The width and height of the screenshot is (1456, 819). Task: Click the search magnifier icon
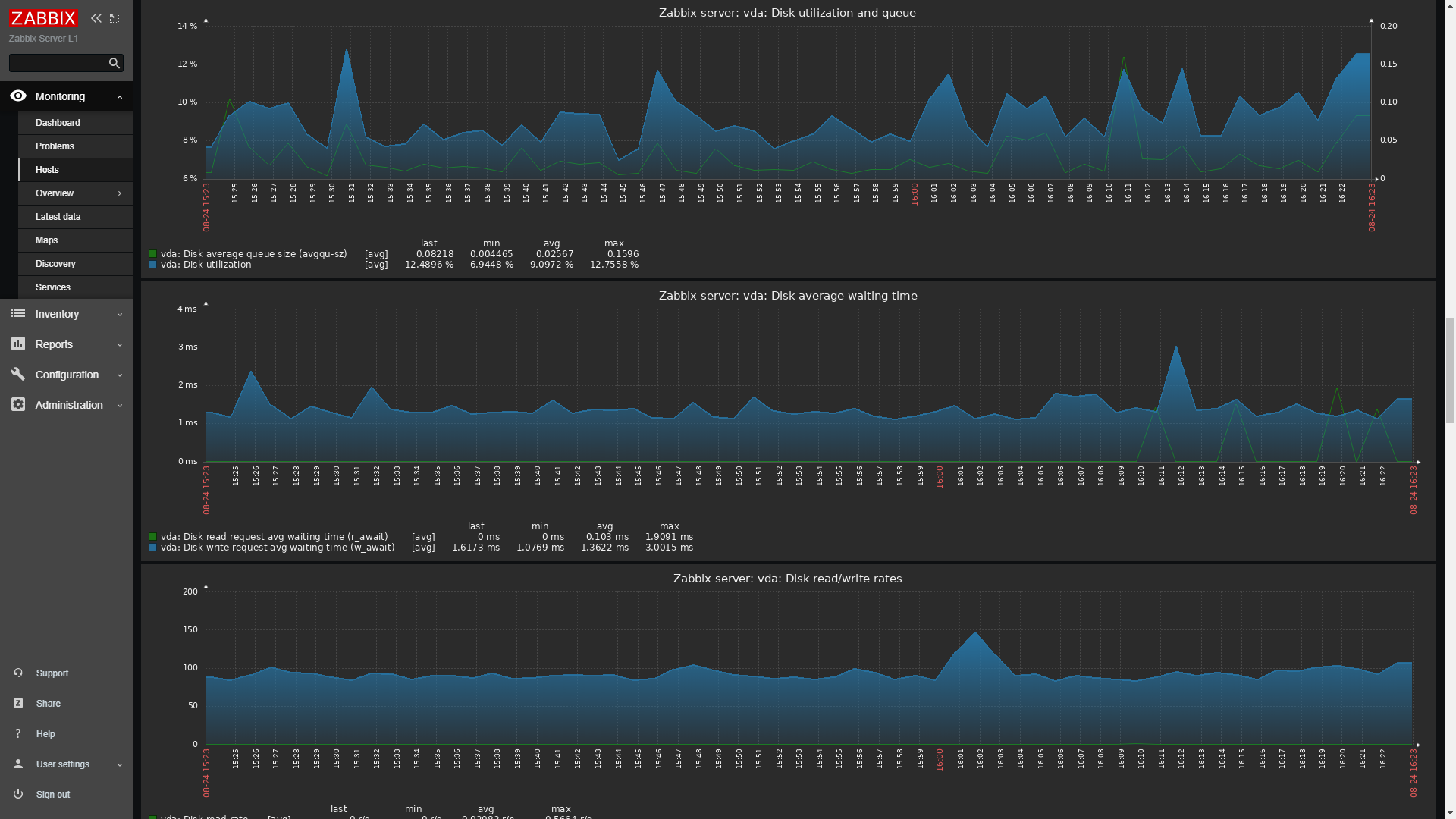[115, 63]
